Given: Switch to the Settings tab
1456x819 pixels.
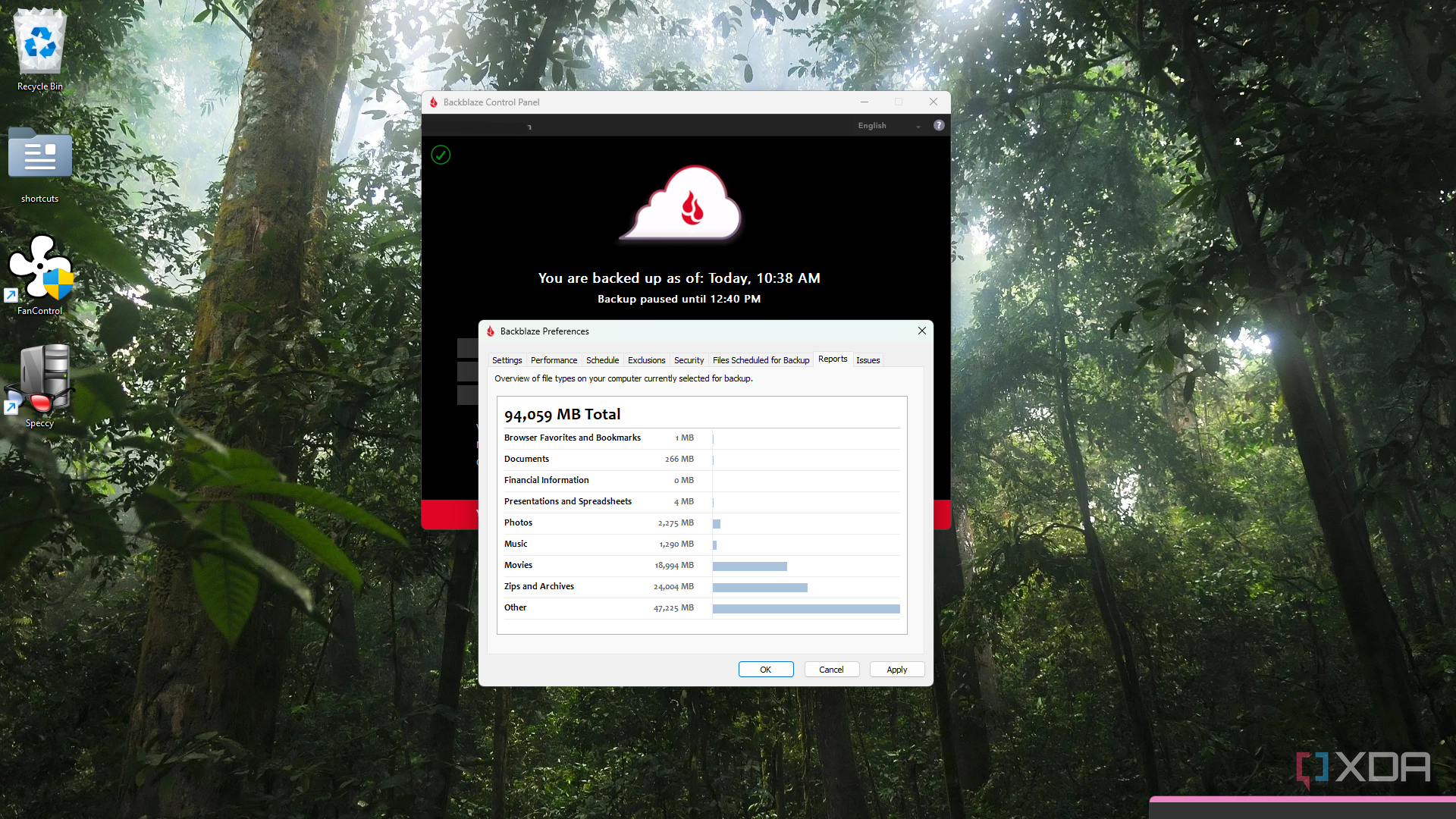Looking at the screenshot, I should coord(507,360).
